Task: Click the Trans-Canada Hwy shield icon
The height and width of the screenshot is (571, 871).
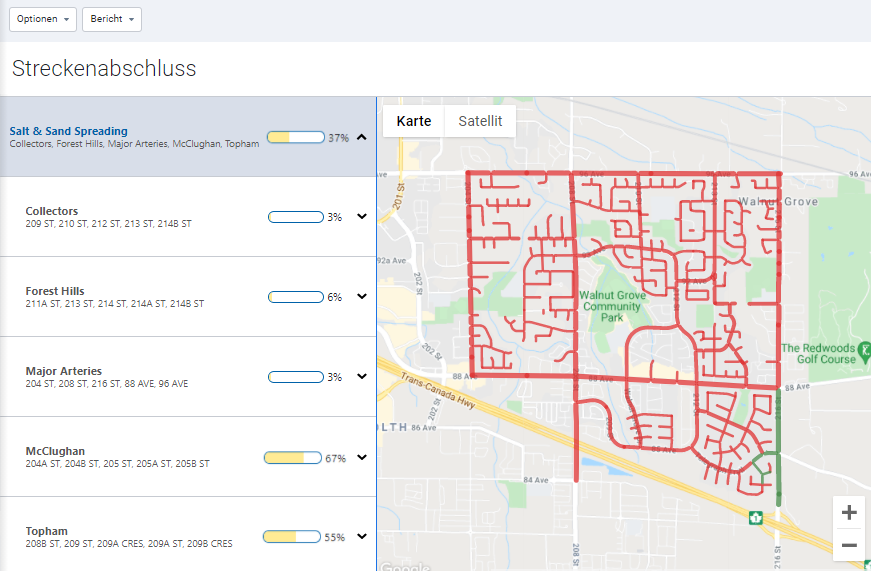Action: (x=756, y=518)
